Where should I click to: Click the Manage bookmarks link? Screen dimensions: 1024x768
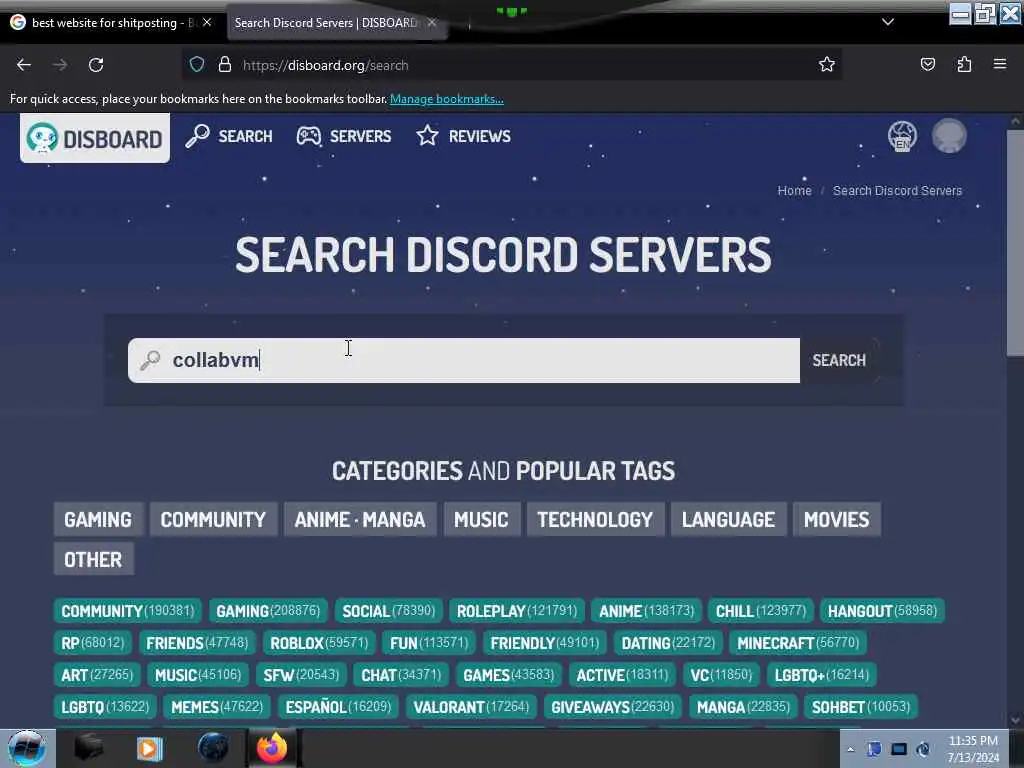click(447, 99)
